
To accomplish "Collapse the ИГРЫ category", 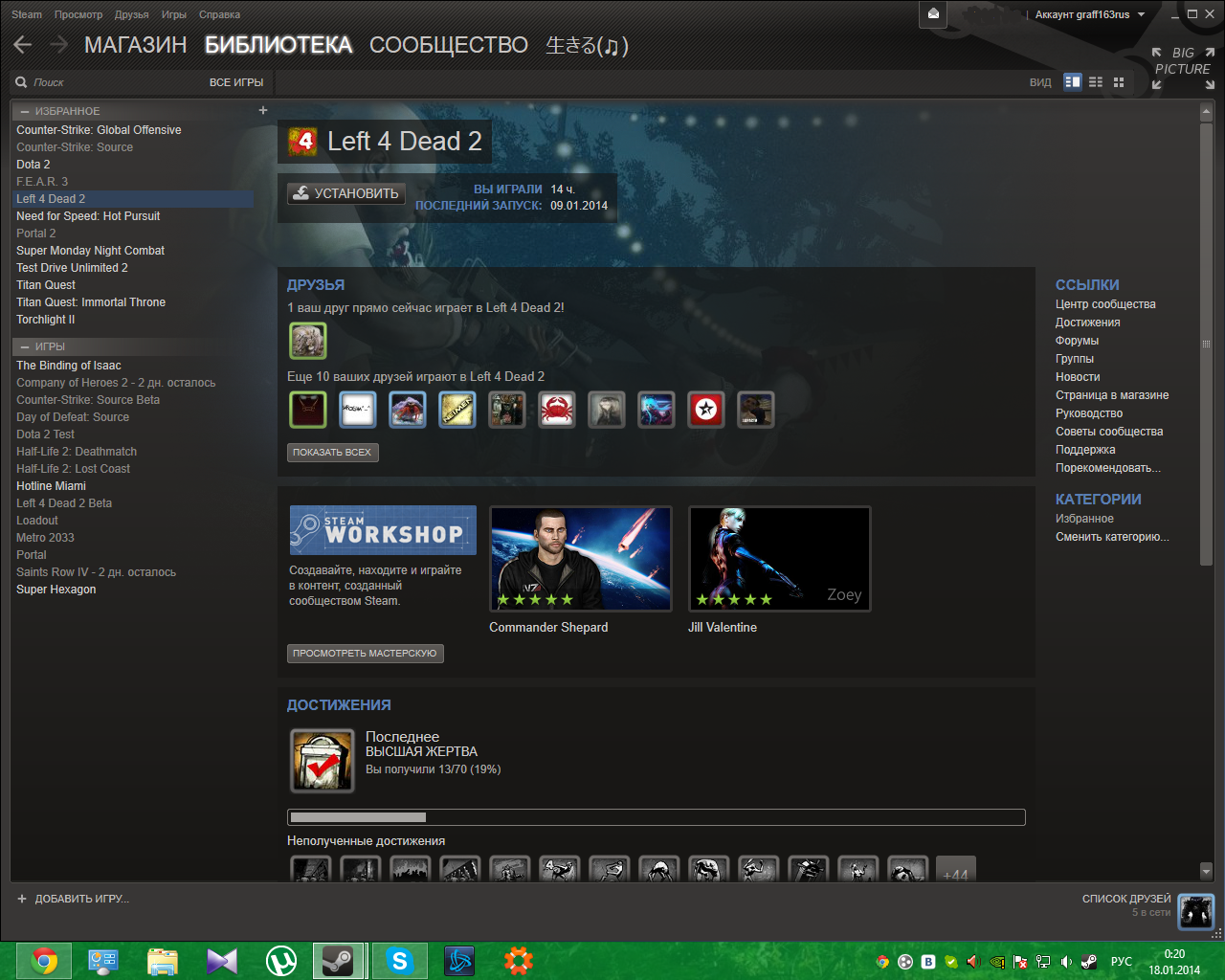I will point(25,346).
